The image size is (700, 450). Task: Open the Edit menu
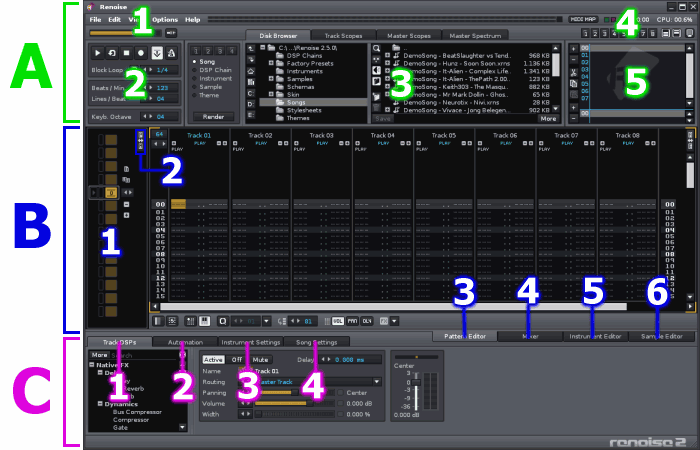click(114, 20)
